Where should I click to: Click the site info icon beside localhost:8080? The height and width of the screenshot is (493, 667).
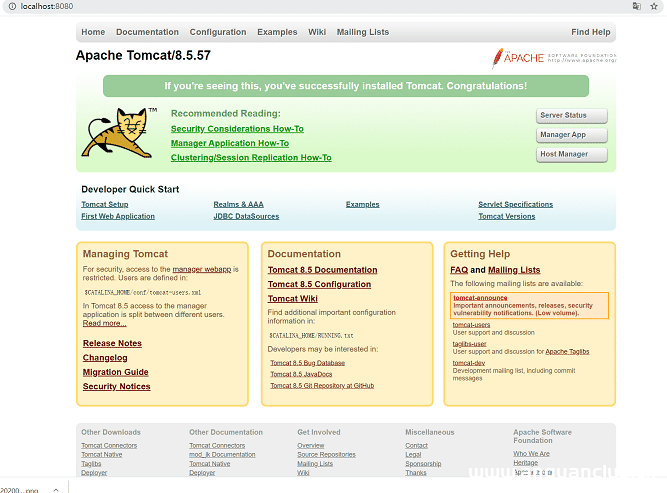point(12,6)
